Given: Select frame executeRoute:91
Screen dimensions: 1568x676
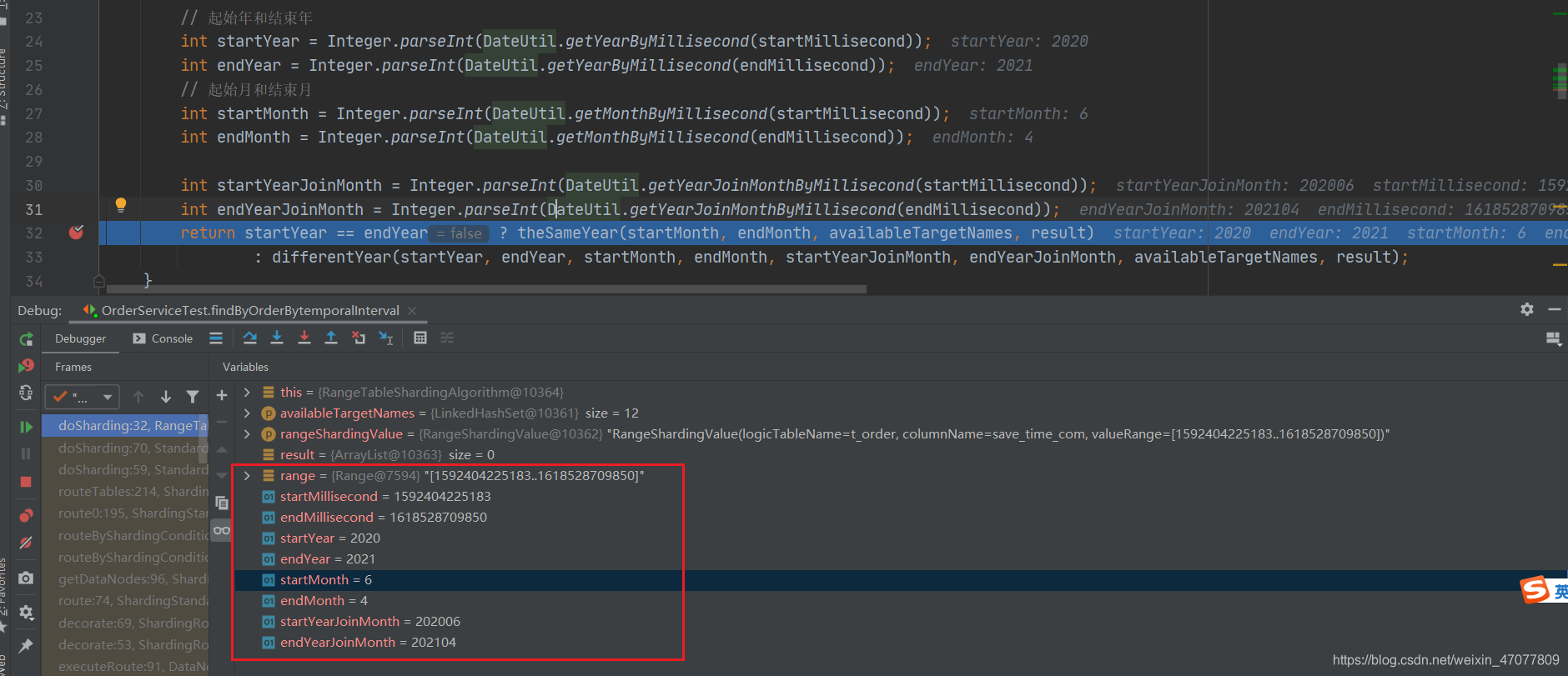Looking at the screenshot, I should pyautogui.click(x=125, y=666).
